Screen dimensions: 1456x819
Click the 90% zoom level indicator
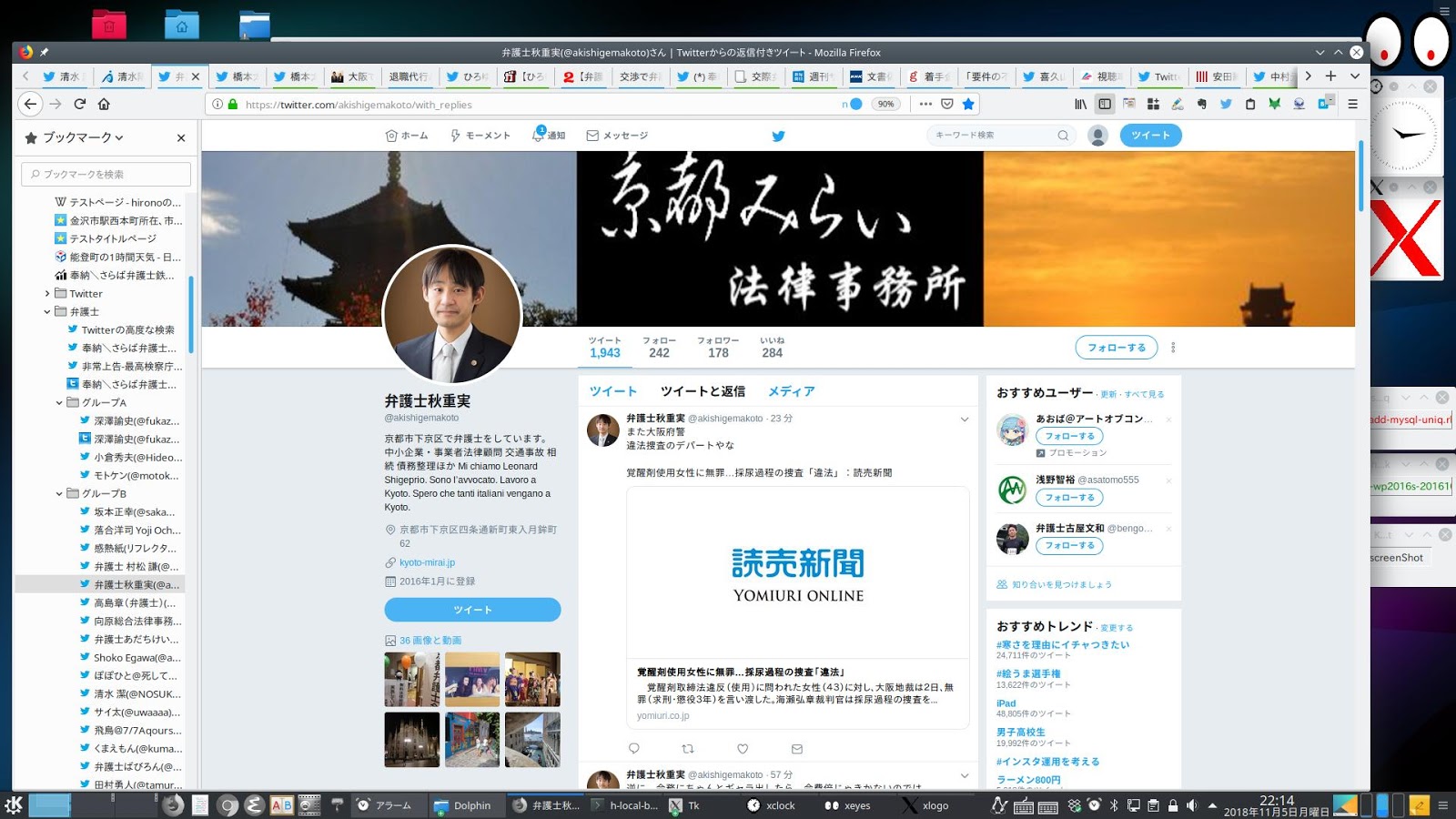pos(886,104)
